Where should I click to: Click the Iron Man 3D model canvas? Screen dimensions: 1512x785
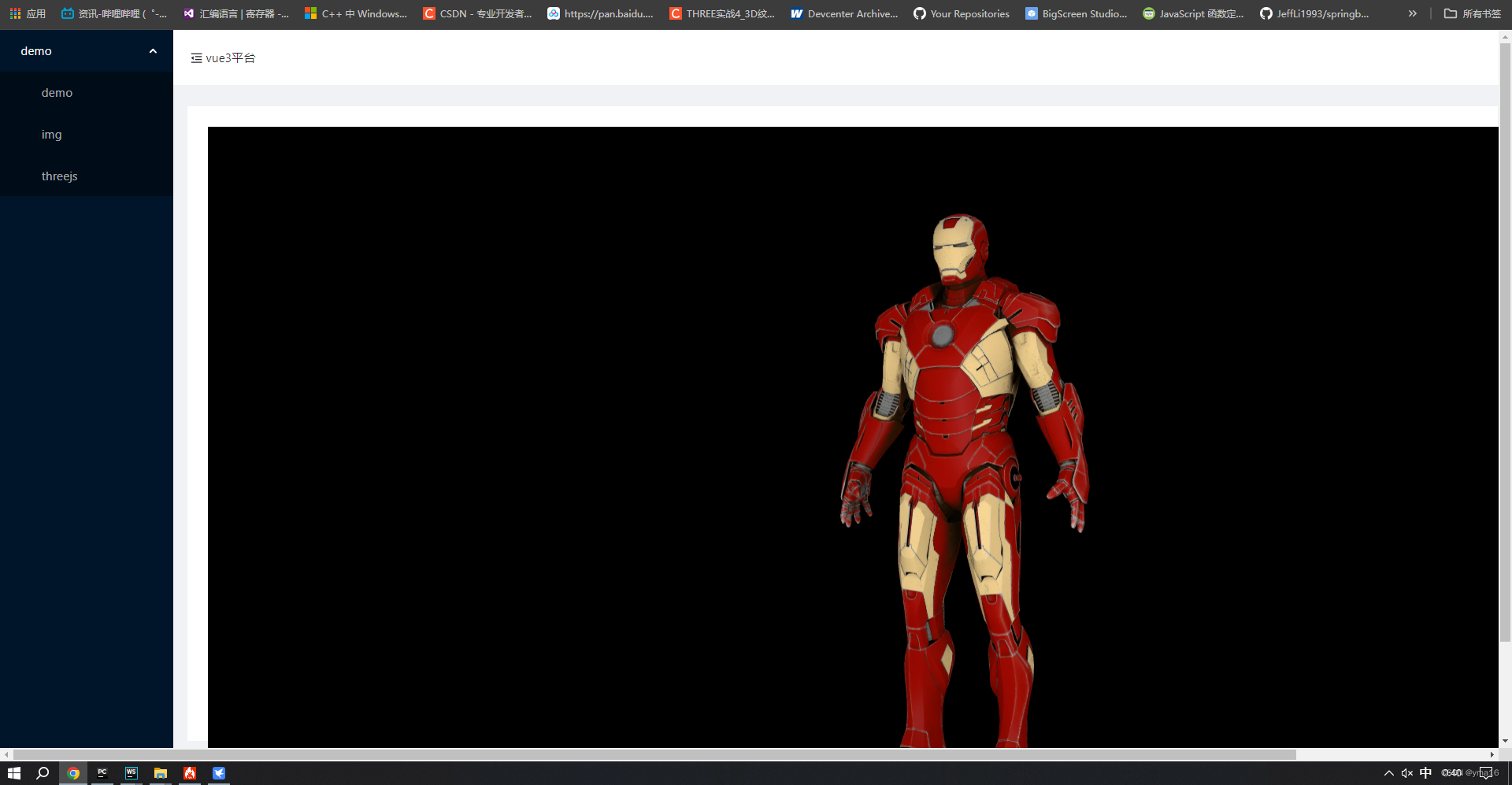[853, 437]
